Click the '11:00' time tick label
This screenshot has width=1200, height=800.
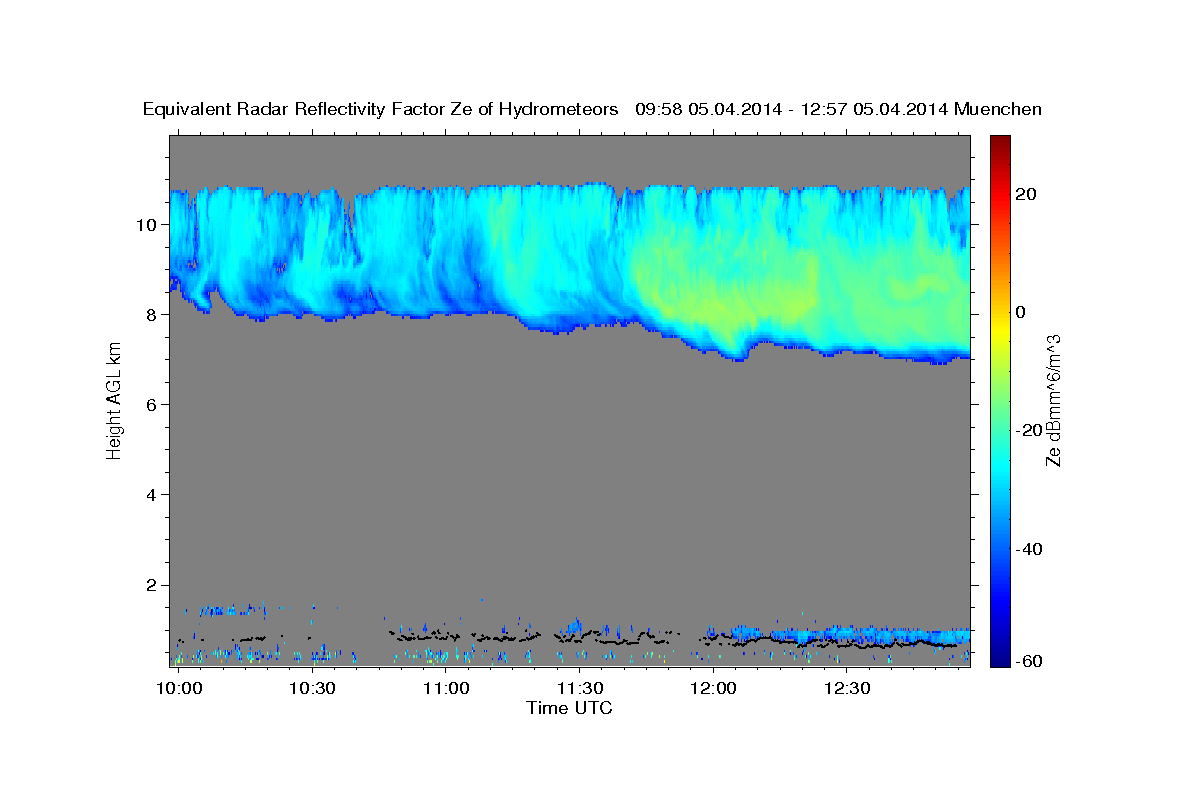coord(446,689)
